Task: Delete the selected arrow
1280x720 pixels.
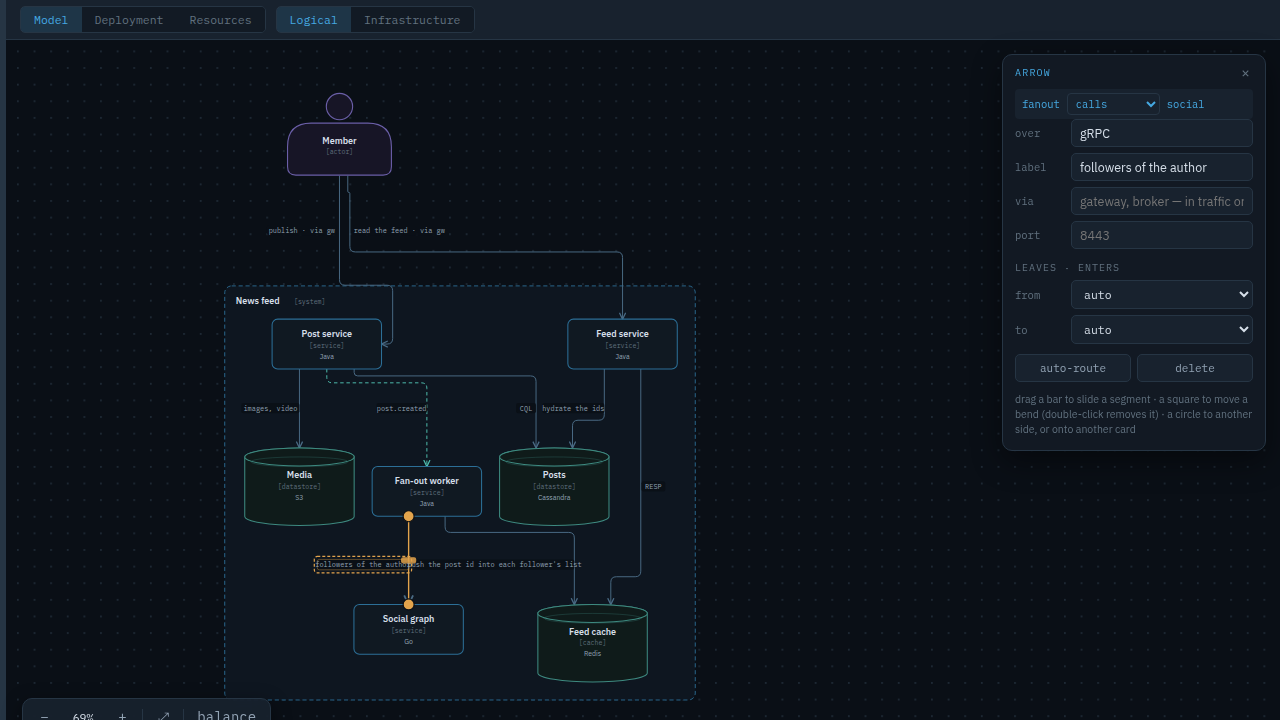Action: [1195, 368]
